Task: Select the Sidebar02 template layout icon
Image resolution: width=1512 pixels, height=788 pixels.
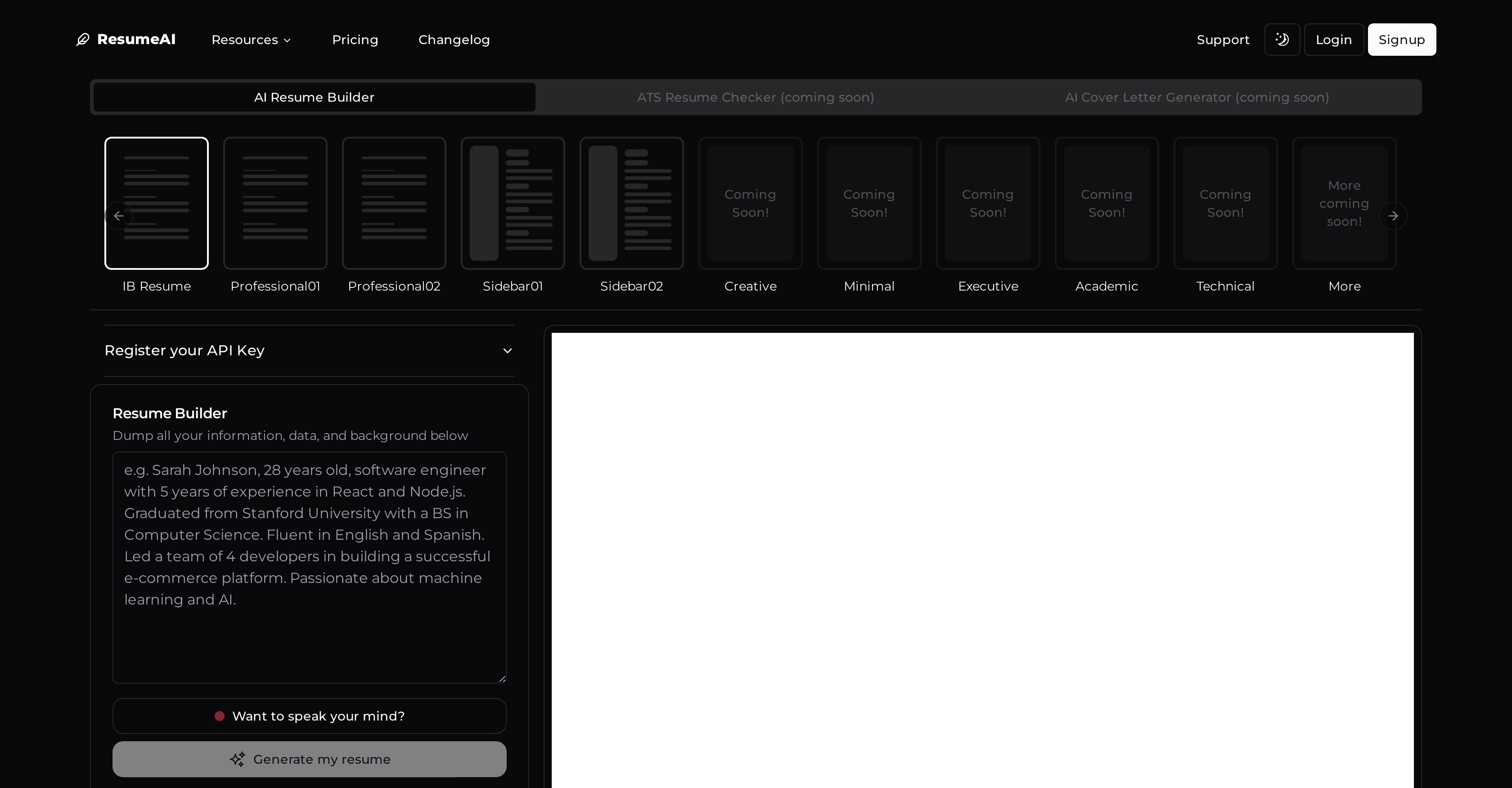Action: pyautogui.click(x=631, y=203)
